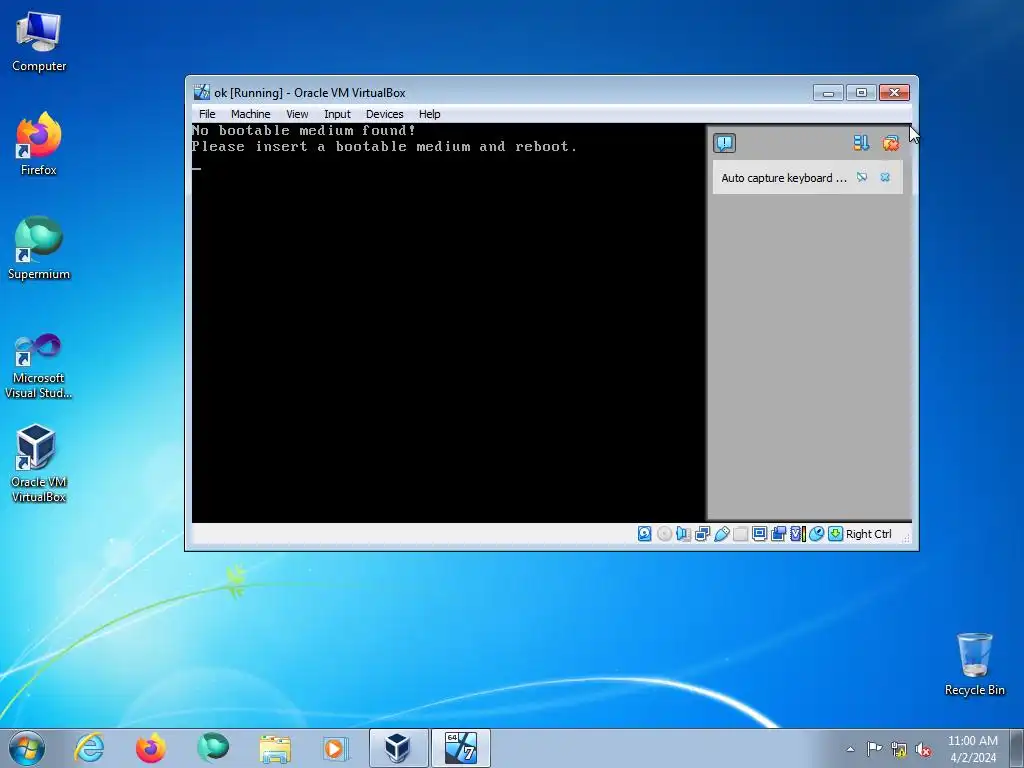Viewport: 1024px width, 768px height.
Task: Switch to VirtualBox Manager taskbar button
Action: (x=398, y=748)
